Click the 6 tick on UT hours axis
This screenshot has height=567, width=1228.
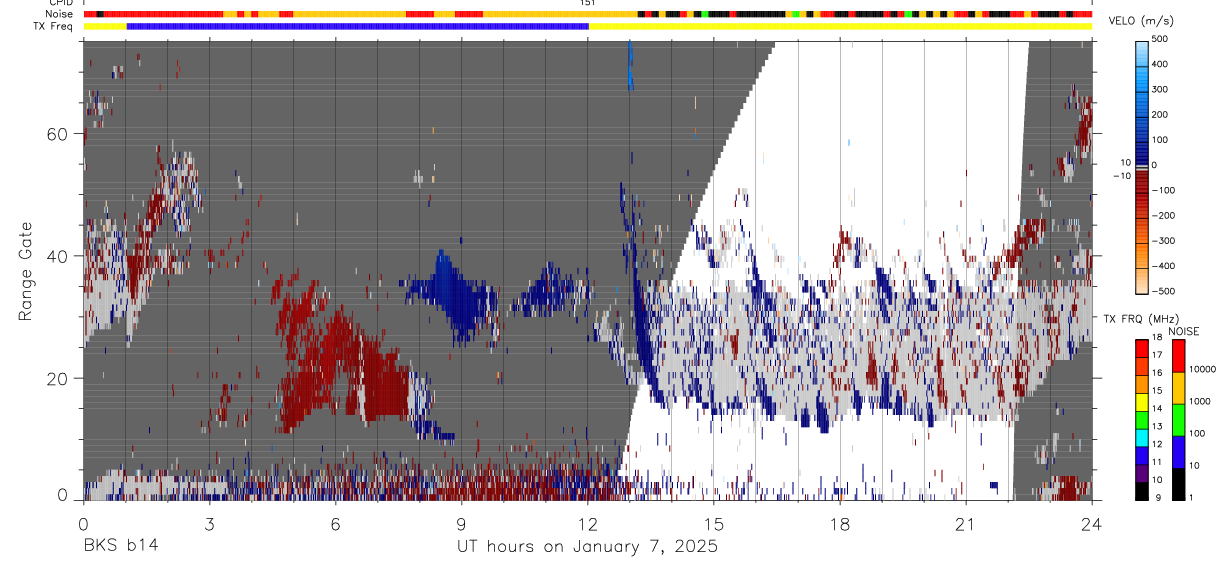[x=335, y=523]
